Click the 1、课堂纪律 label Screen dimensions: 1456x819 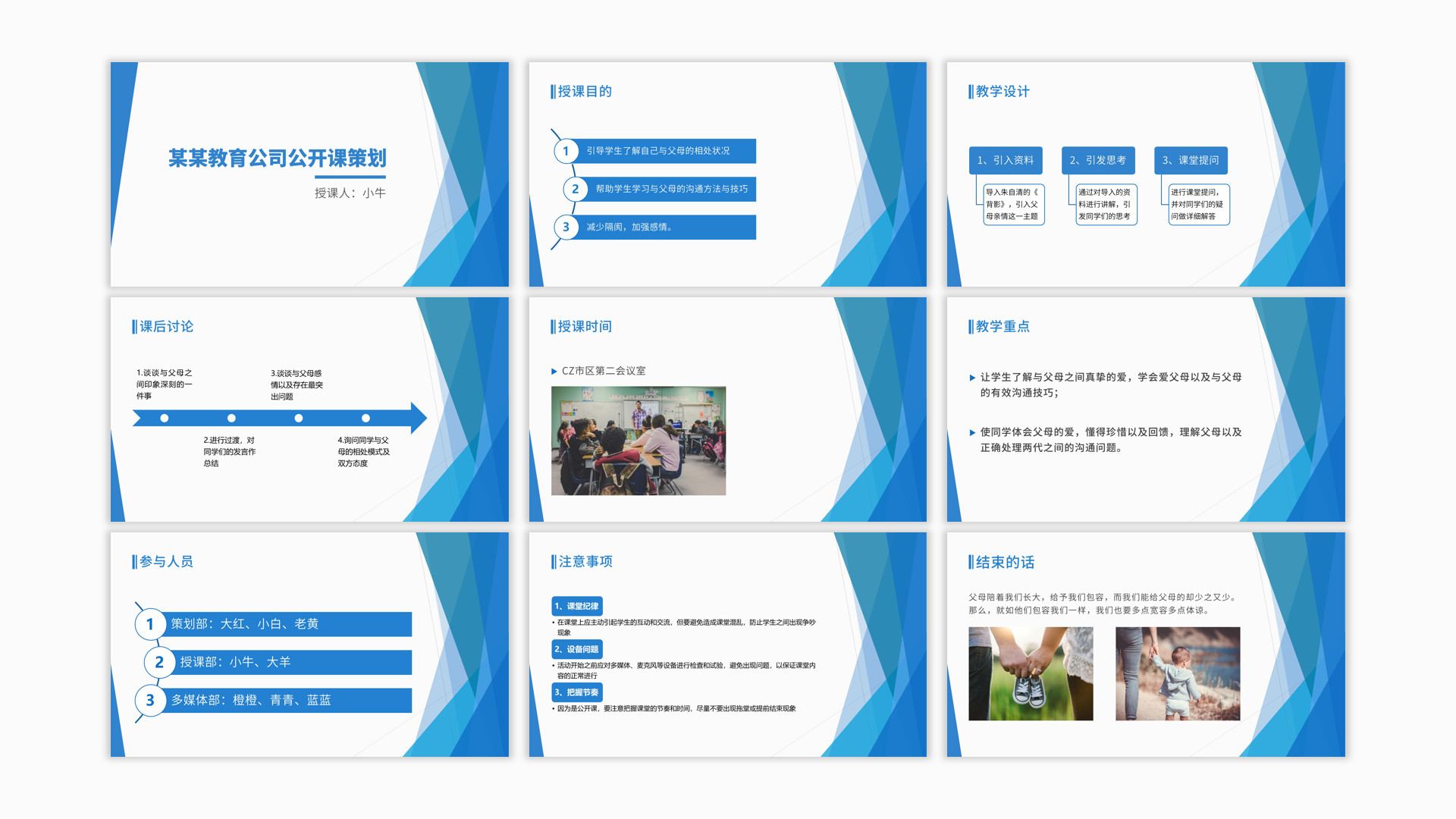point(576,606)
